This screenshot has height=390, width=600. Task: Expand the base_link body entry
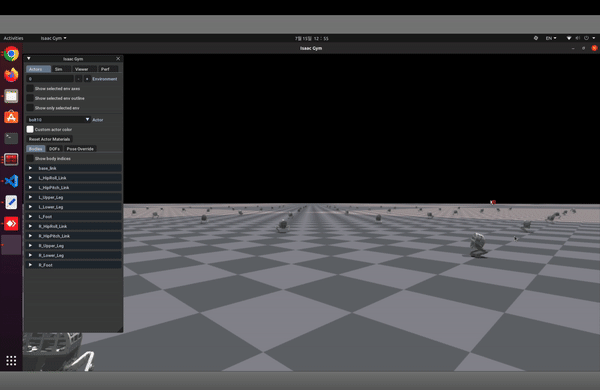point(74,168)
